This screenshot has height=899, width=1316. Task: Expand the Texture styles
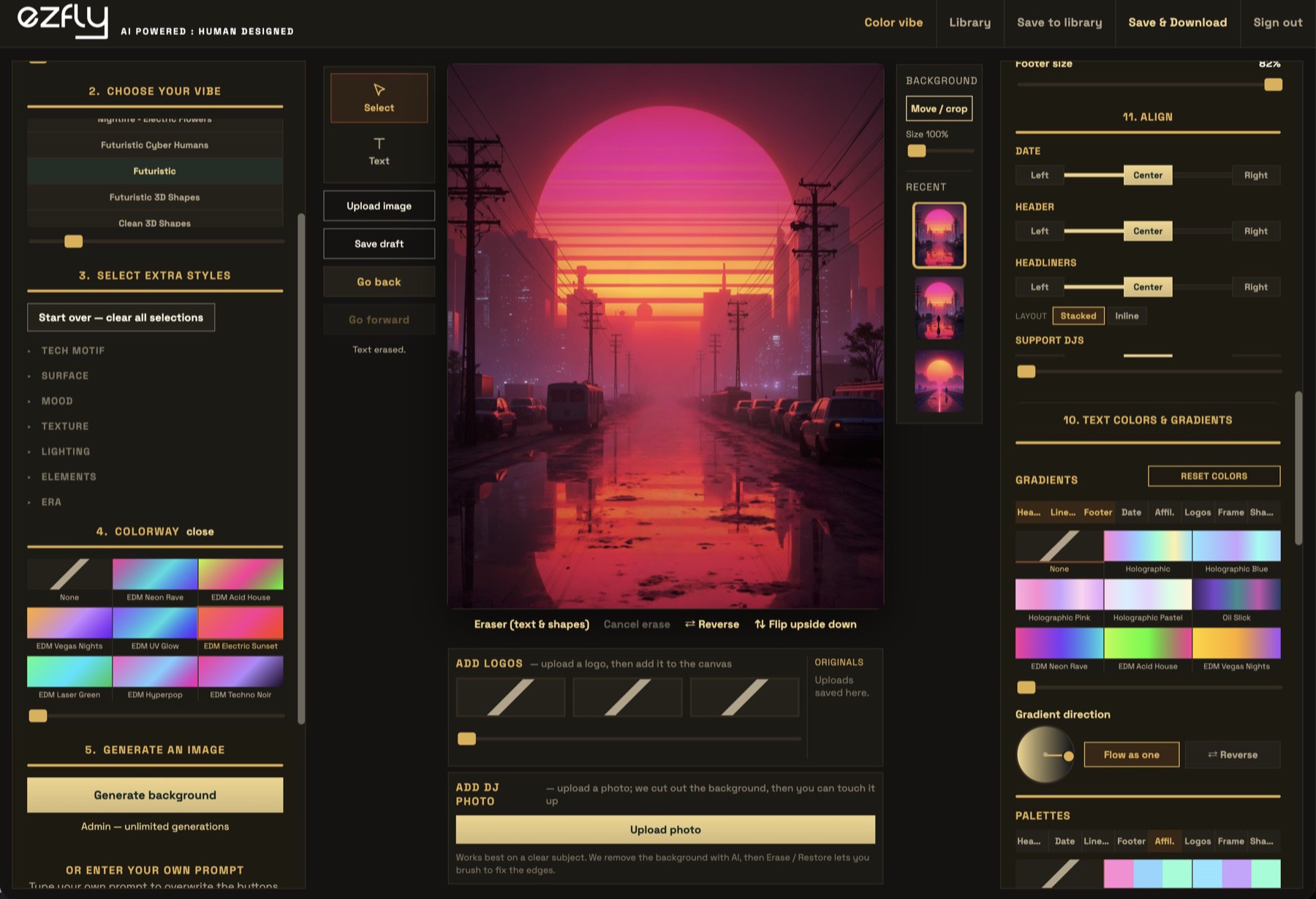(65, 426)
